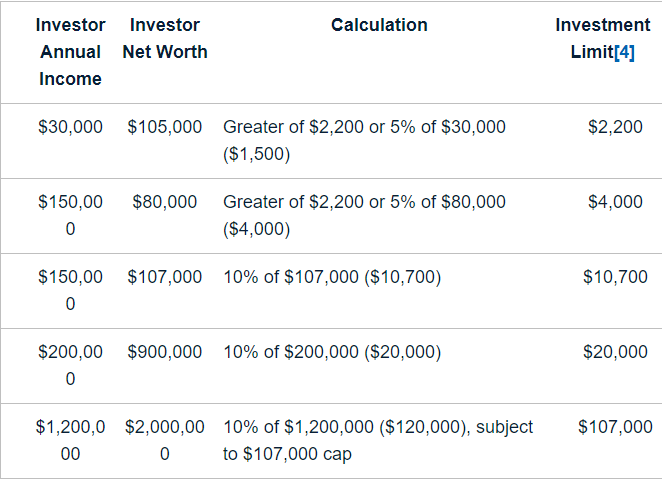This screenshot has width=662, height=479.
Task: Select the "10% of $200,000 ($20,000)" calculation
Action: click(x=332, y=352)
